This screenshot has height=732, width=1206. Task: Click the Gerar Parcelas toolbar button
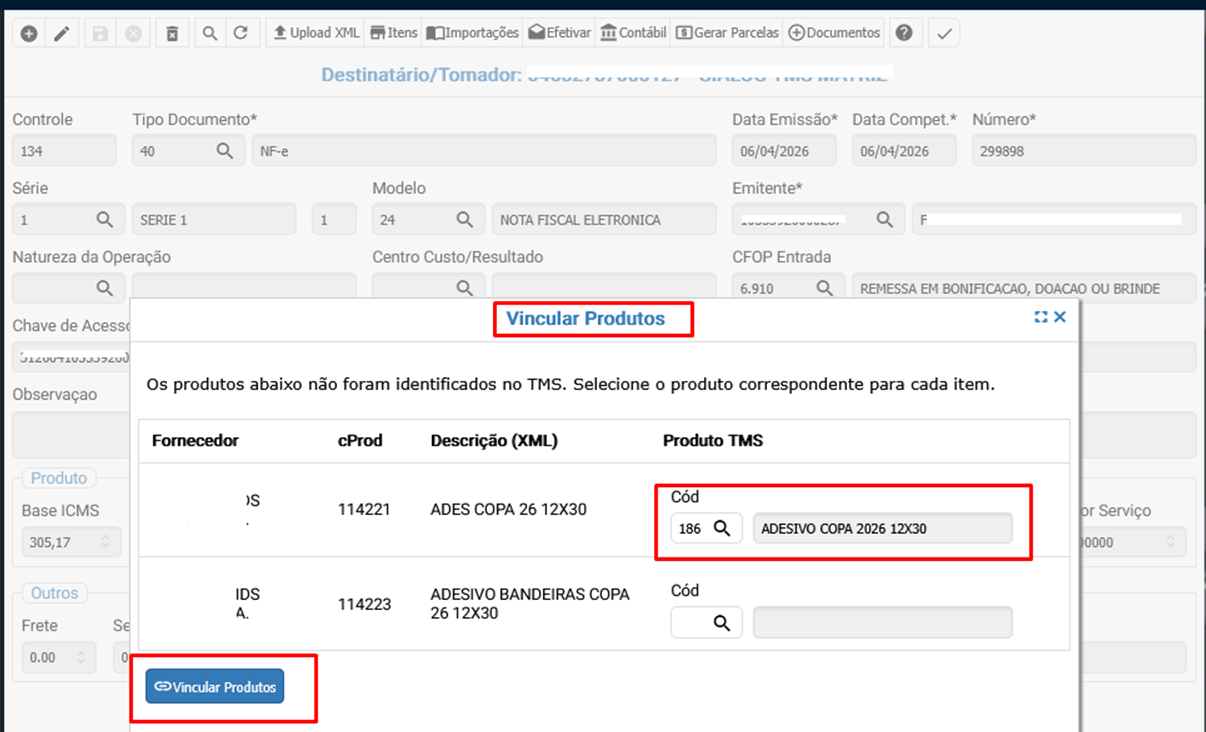point(727,33)
